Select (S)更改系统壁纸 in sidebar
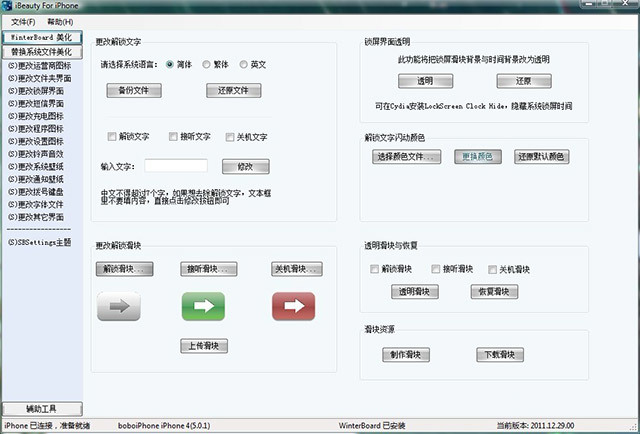Viewport: 640px width, 434px height. click(36, 167)
